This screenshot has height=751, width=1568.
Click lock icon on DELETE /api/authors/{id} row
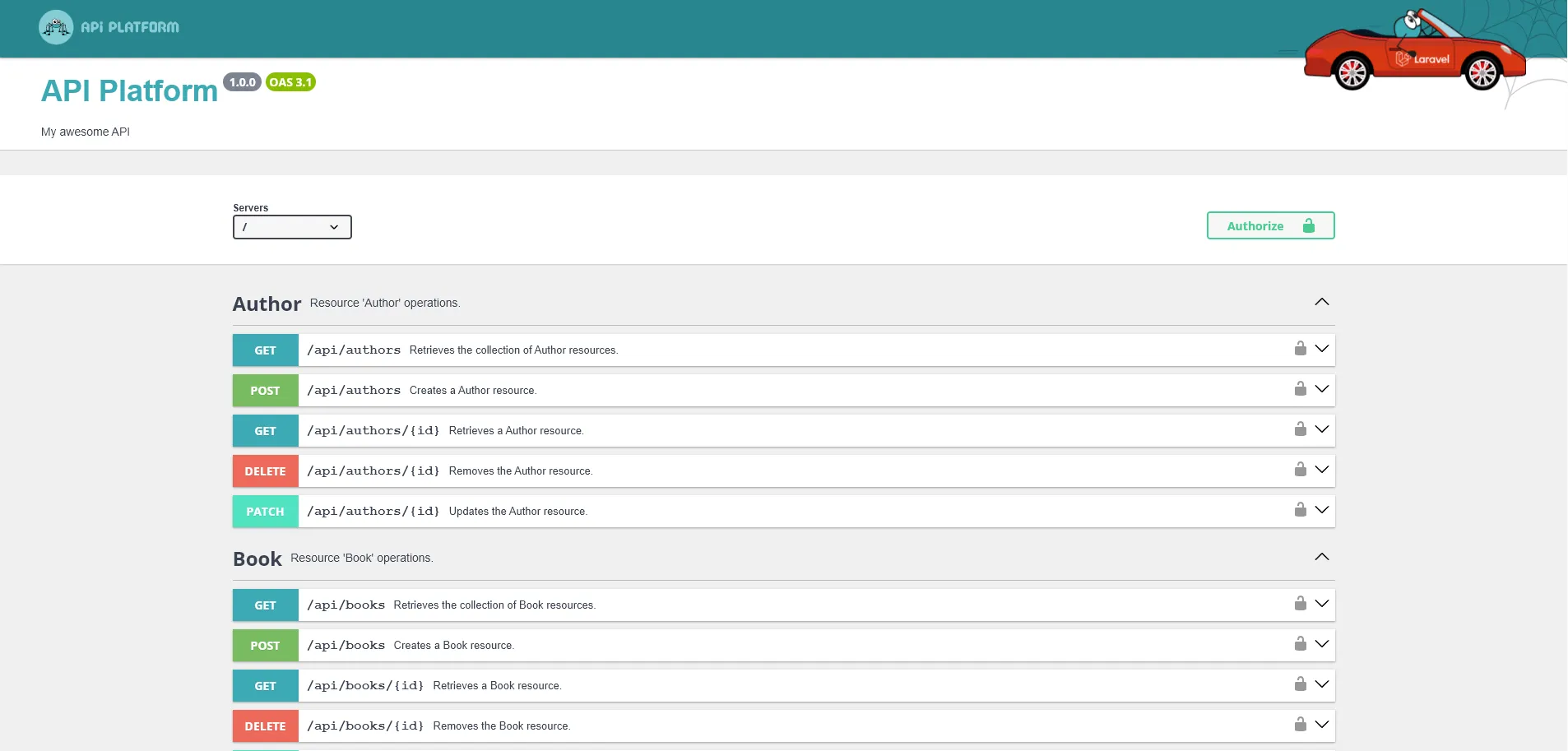tap(1300, 470)
